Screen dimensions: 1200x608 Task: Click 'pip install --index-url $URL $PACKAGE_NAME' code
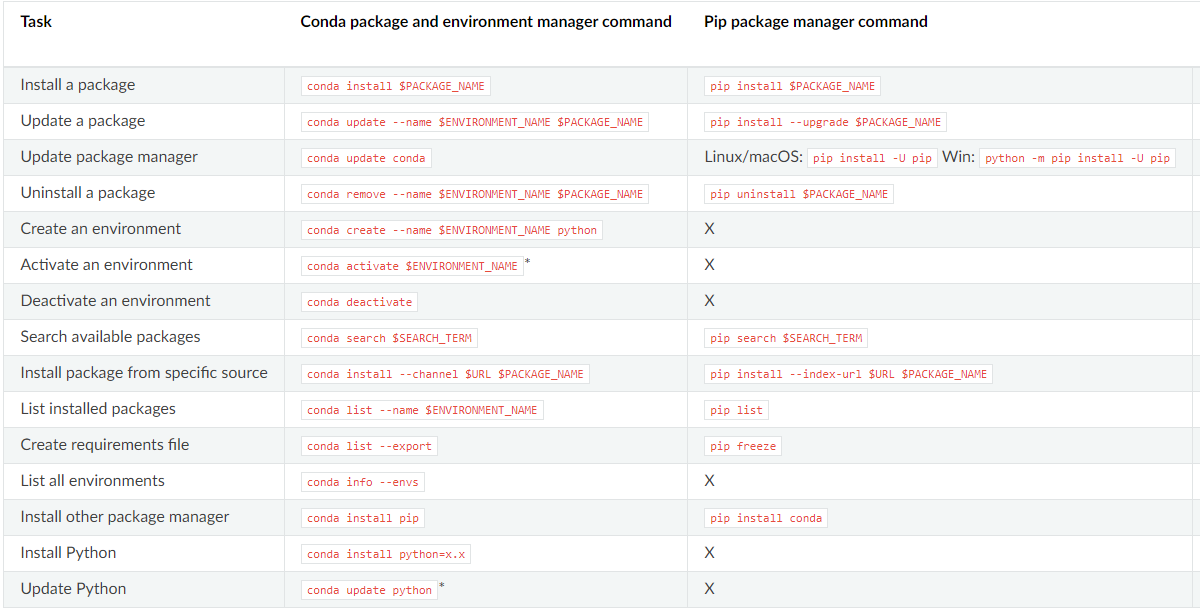tap(848, 374)
